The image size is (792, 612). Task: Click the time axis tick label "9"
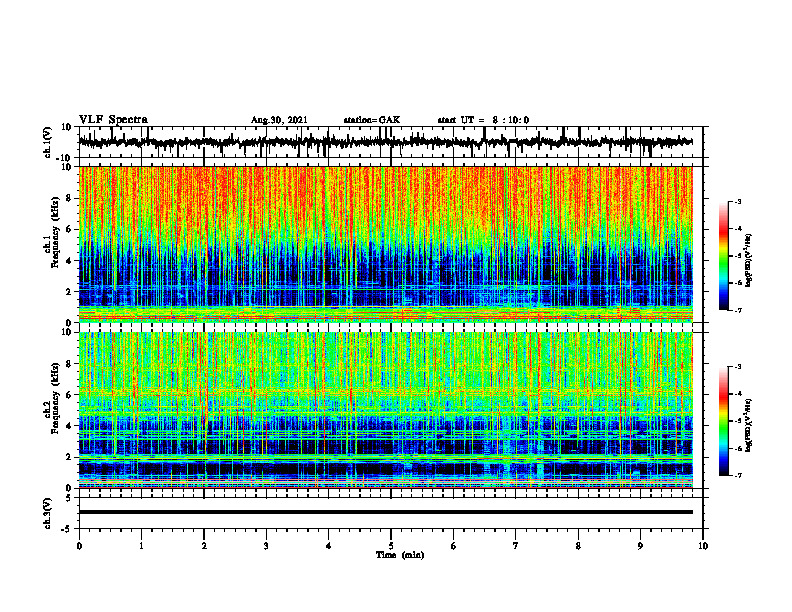[640, 546]
